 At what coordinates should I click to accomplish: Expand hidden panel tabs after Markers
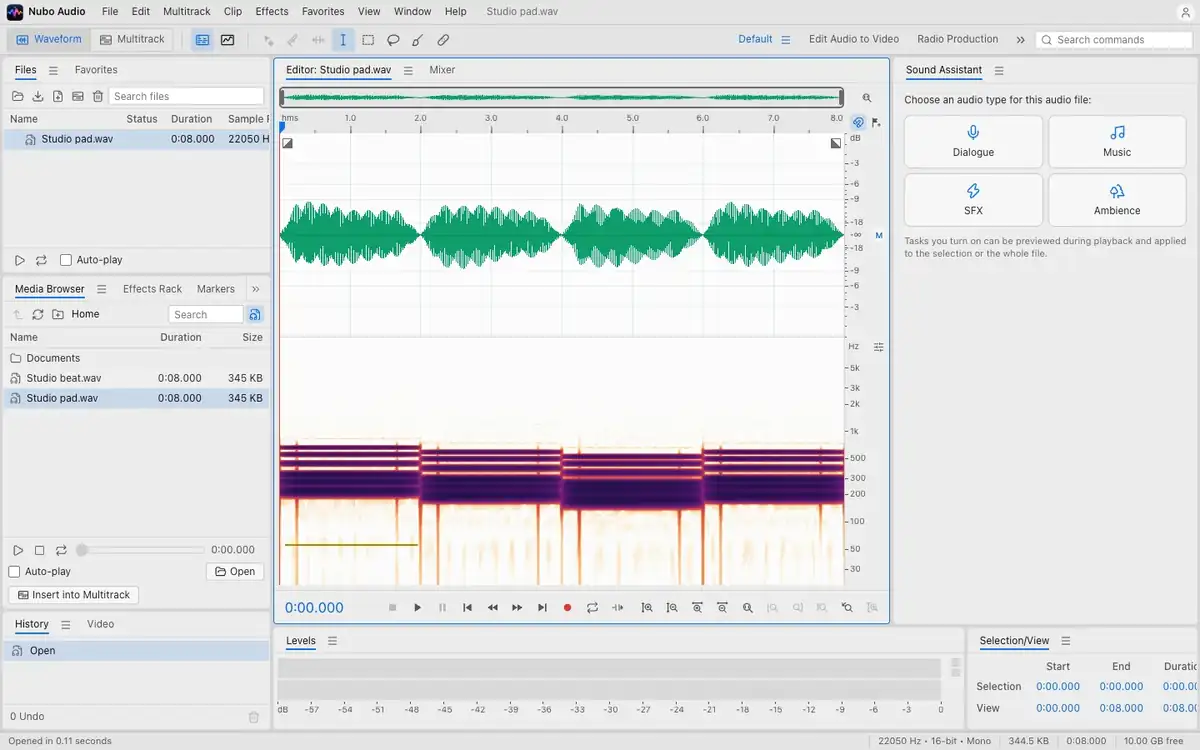[255, 289]
